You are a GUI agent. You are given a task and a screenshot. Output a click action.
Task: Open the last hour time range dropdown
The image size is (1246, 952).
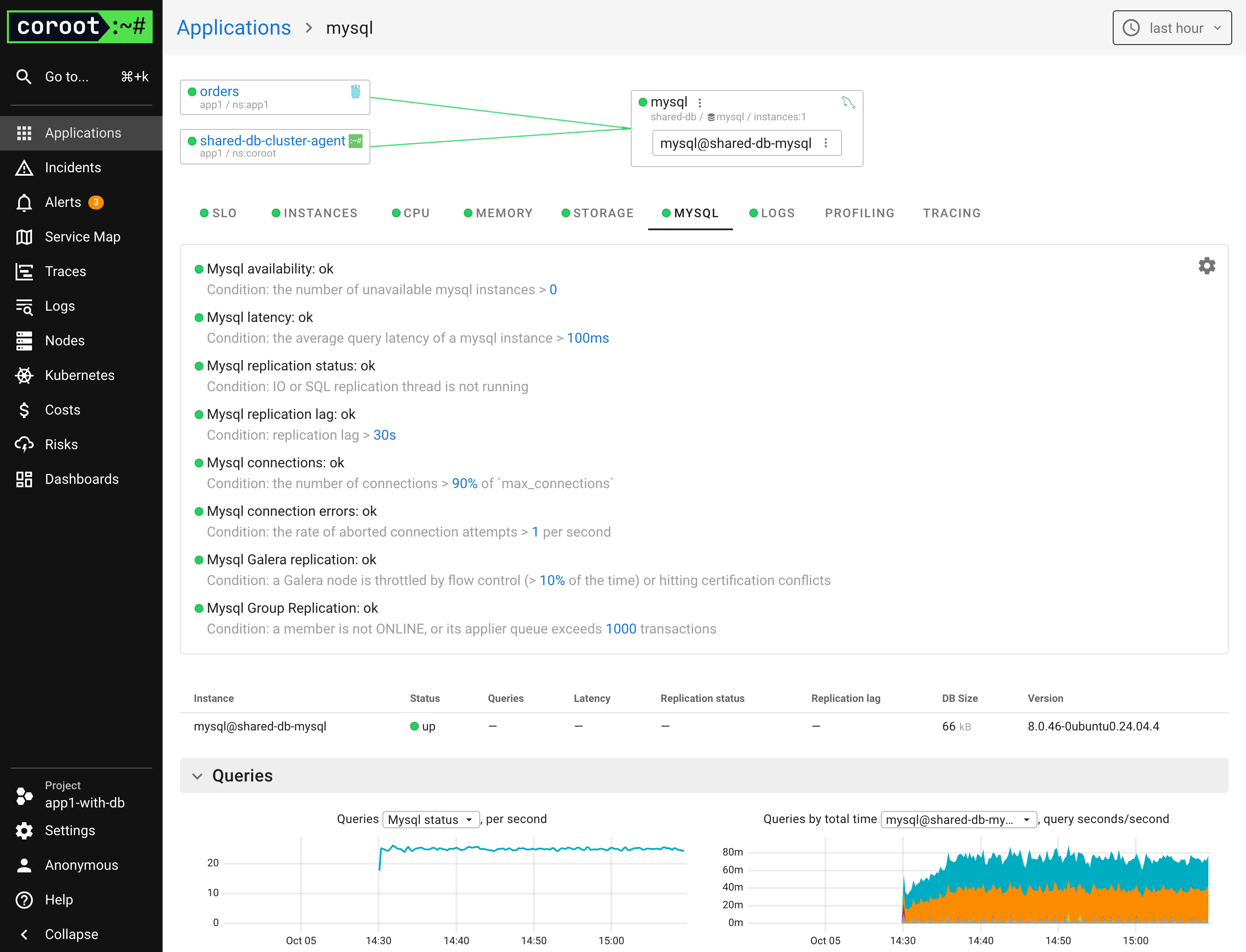[x=1172, y=28]
